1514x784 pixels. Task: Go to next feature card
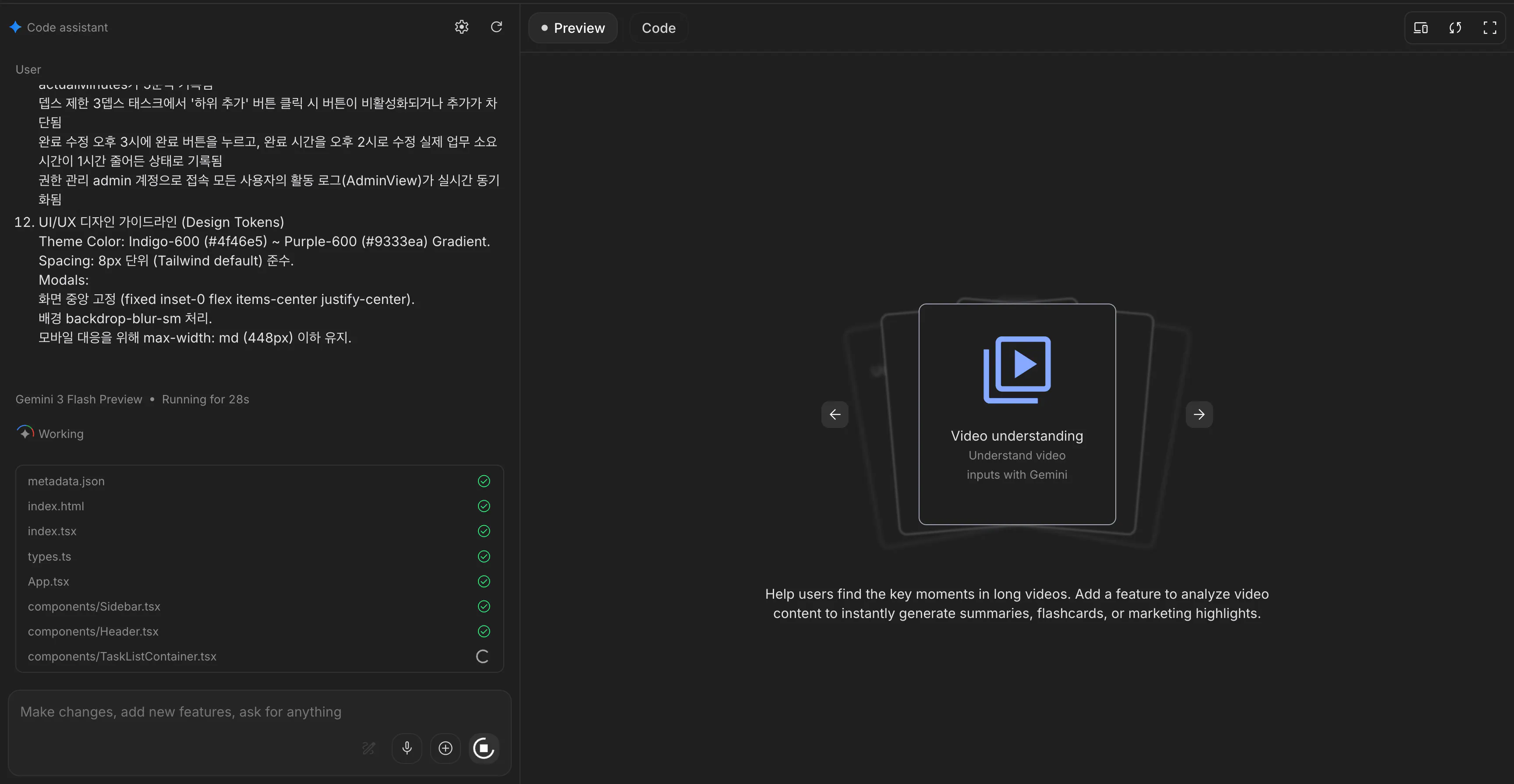[x=1199, y=414]
